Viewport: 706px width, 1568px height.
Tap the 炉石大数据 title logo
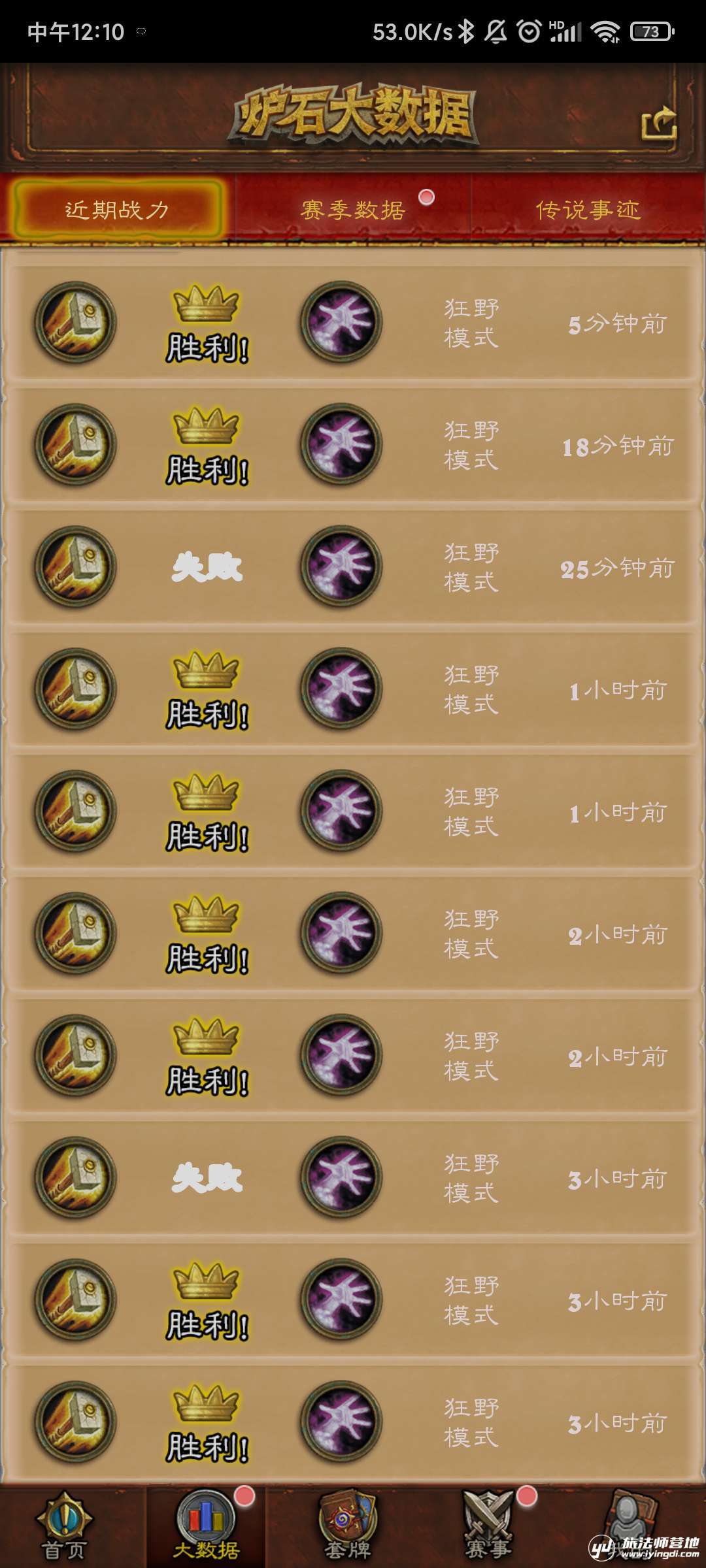(x=353, y=116)
